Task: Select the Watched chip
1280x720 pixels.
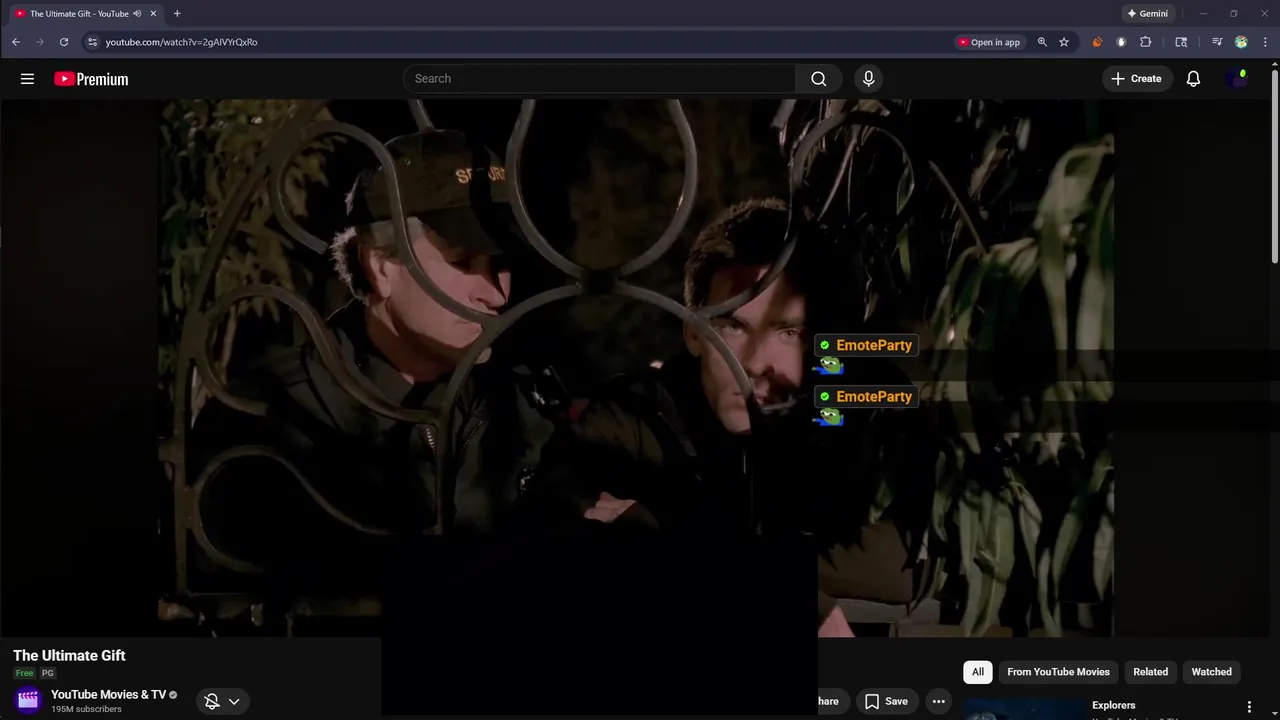Action: [1211, 672]
